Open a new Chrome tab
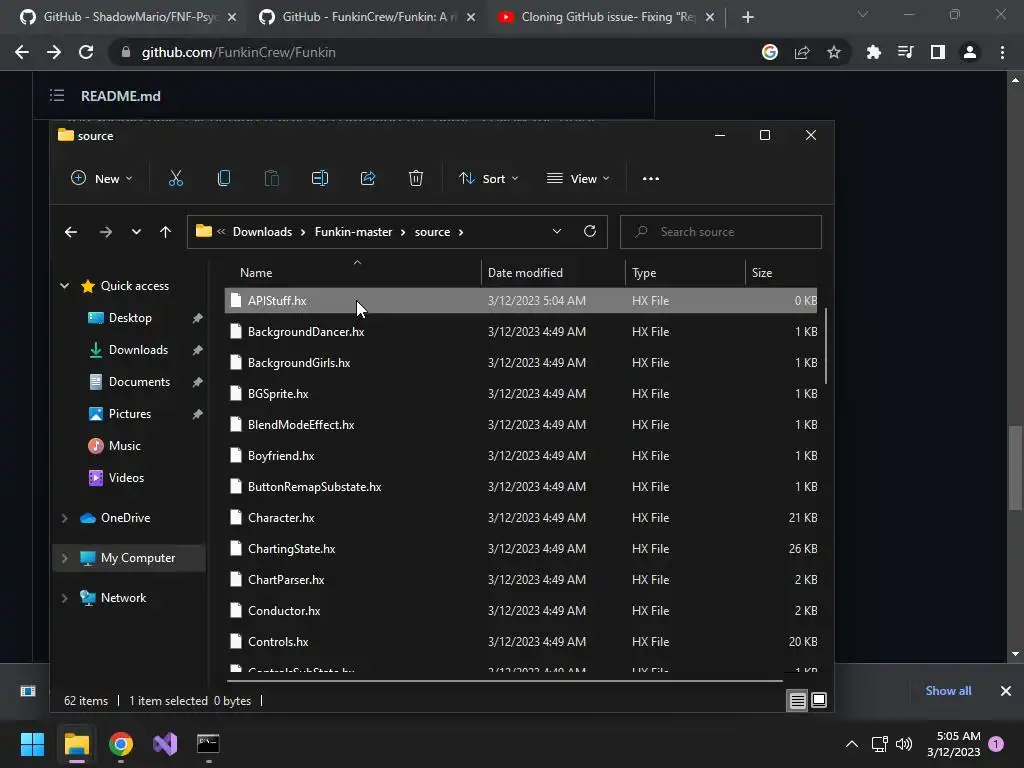 pos(748,17)
